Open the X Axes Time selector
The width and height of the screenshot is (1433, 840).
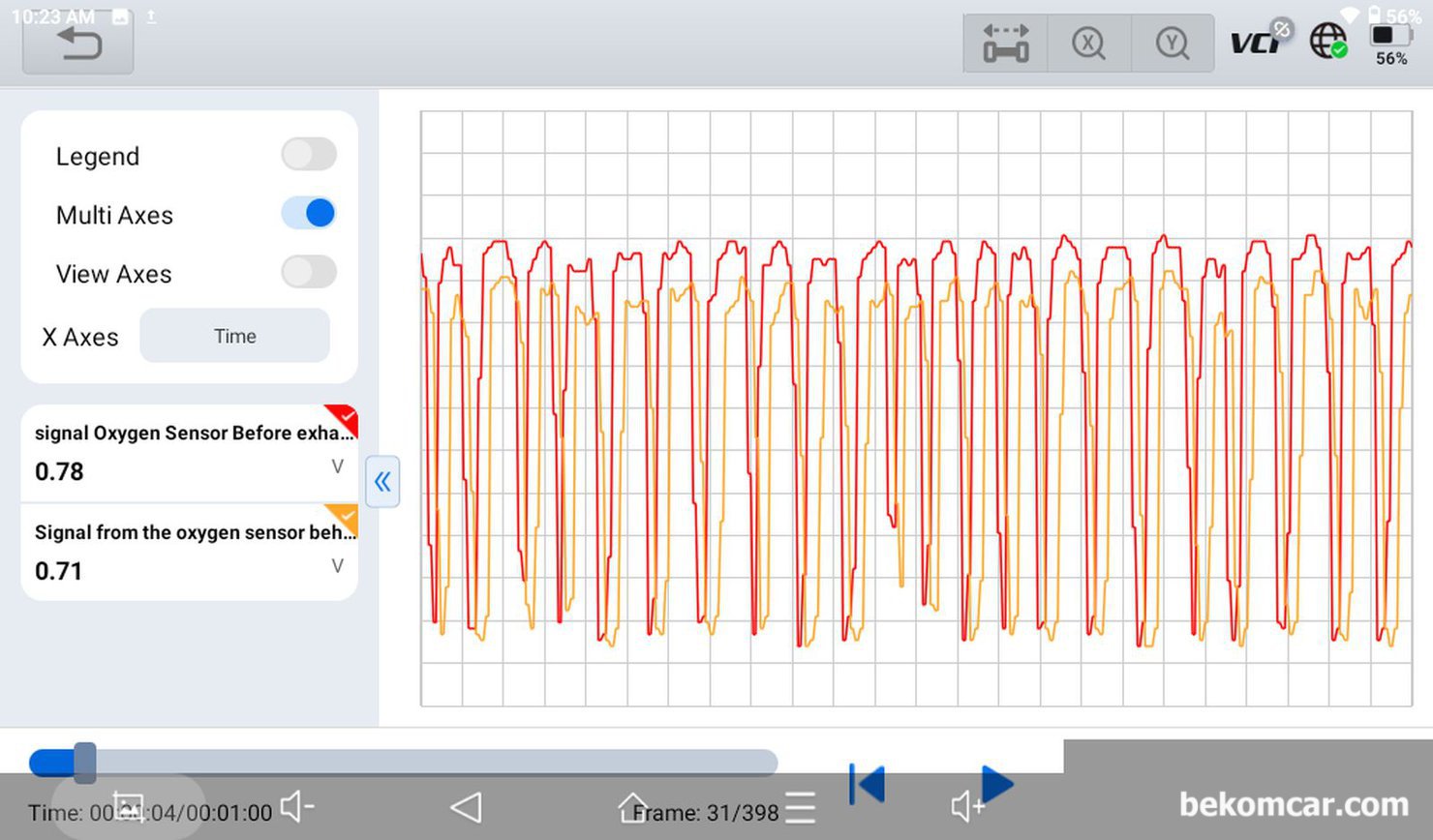click(235, 336)
